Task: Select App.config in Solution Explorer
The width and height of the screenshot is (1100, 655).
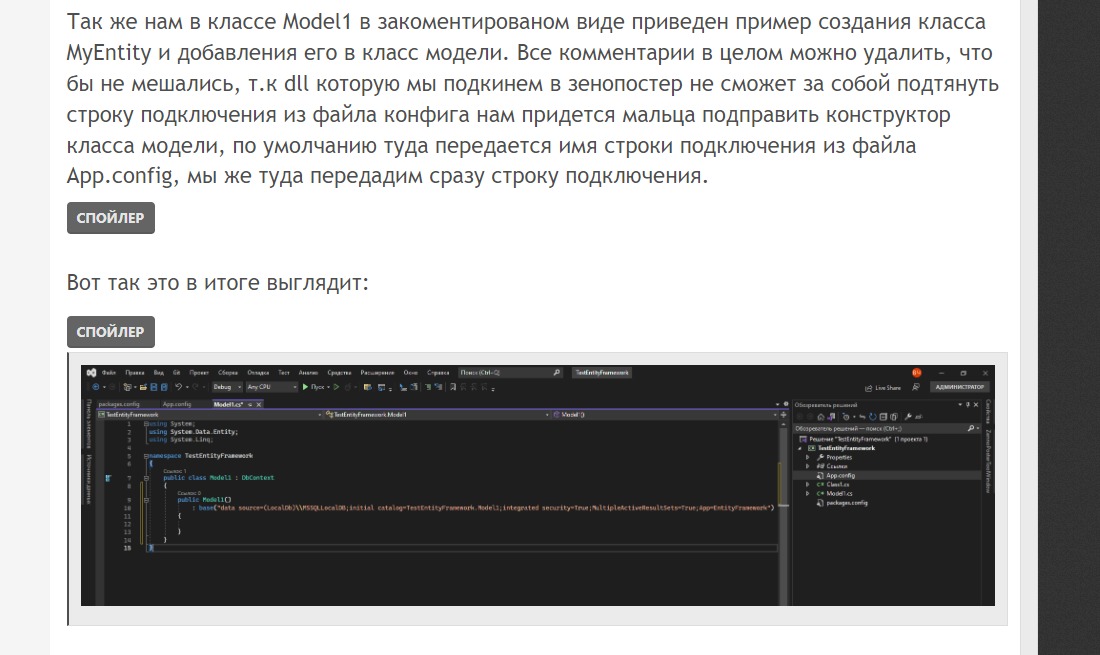Action: tap(839, 475)
